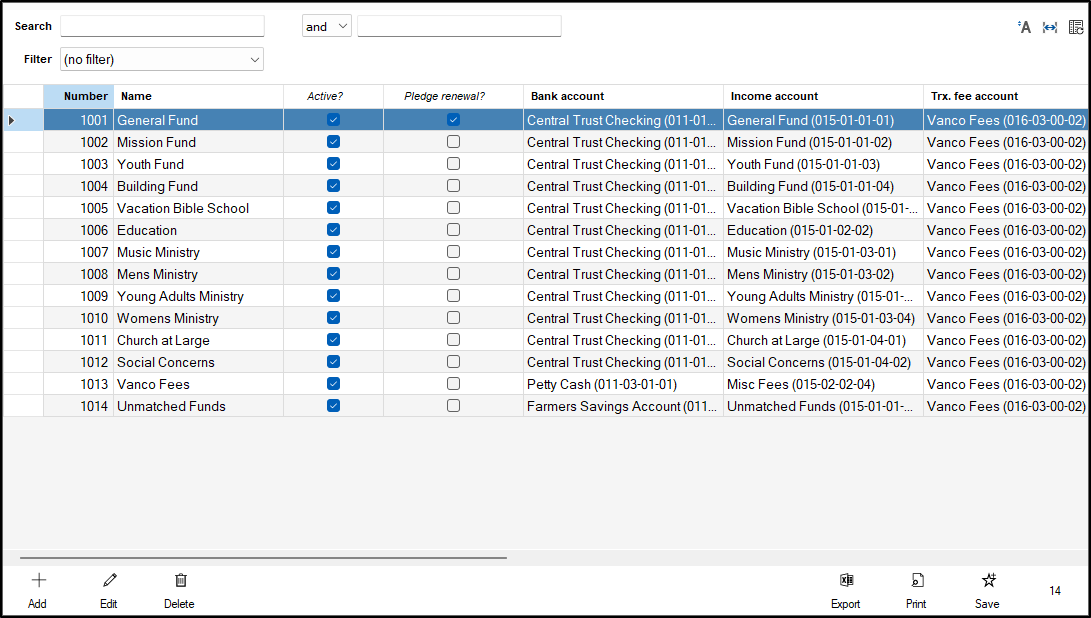The image size is (1091, 618).
Task: Click the first Search text field
Action: coord(162,27)
